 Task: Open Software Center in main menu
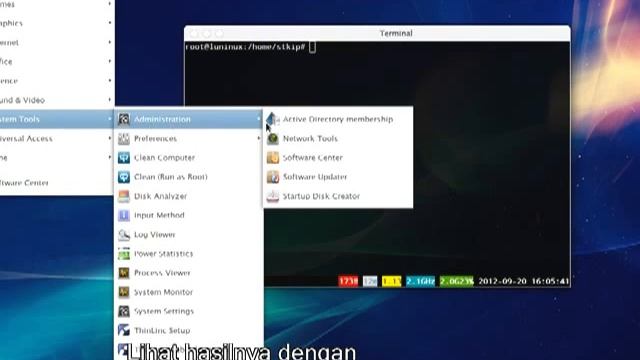pyautogui.click(x=57, y=183)
